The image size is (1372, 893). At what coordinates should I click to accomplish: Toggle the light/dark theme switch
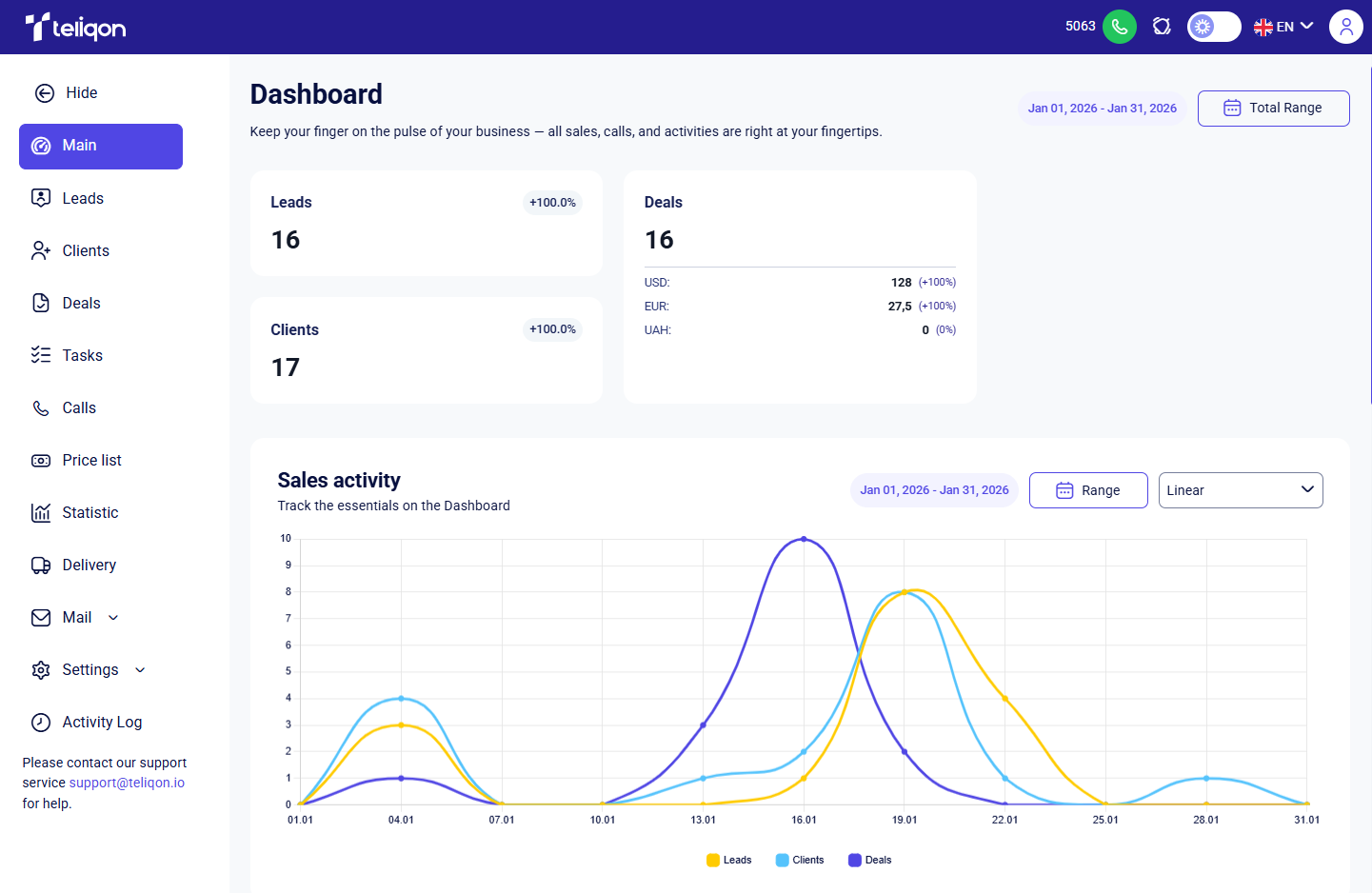click(x=1214, y=27)
